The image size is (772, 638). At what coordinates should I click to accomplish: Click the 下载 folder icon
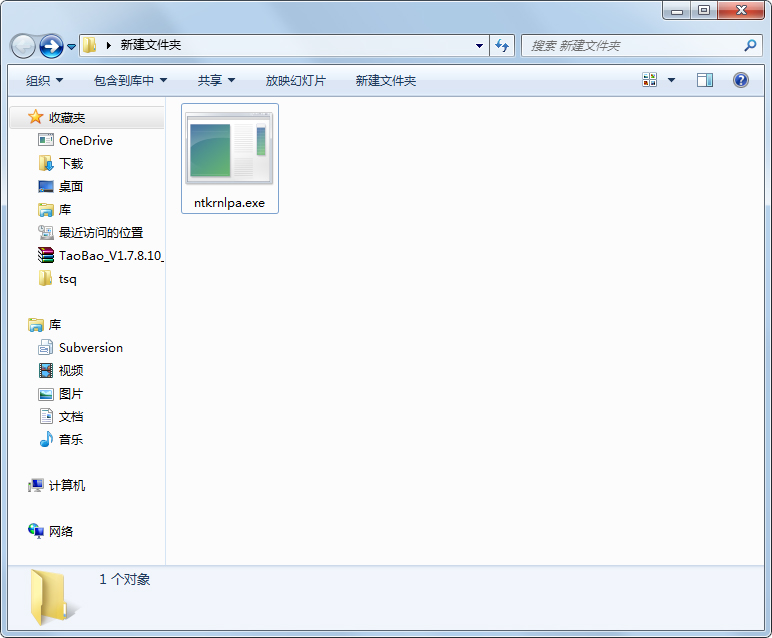click(46, 163)
